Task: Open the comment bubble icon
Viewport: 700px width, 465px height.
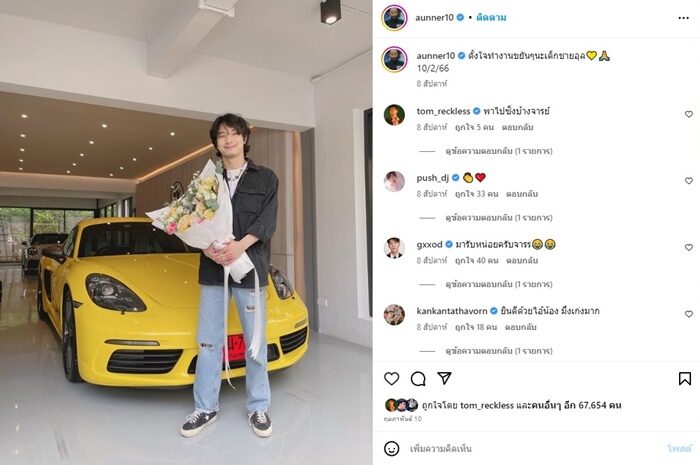Action: [x=418, y=379]
